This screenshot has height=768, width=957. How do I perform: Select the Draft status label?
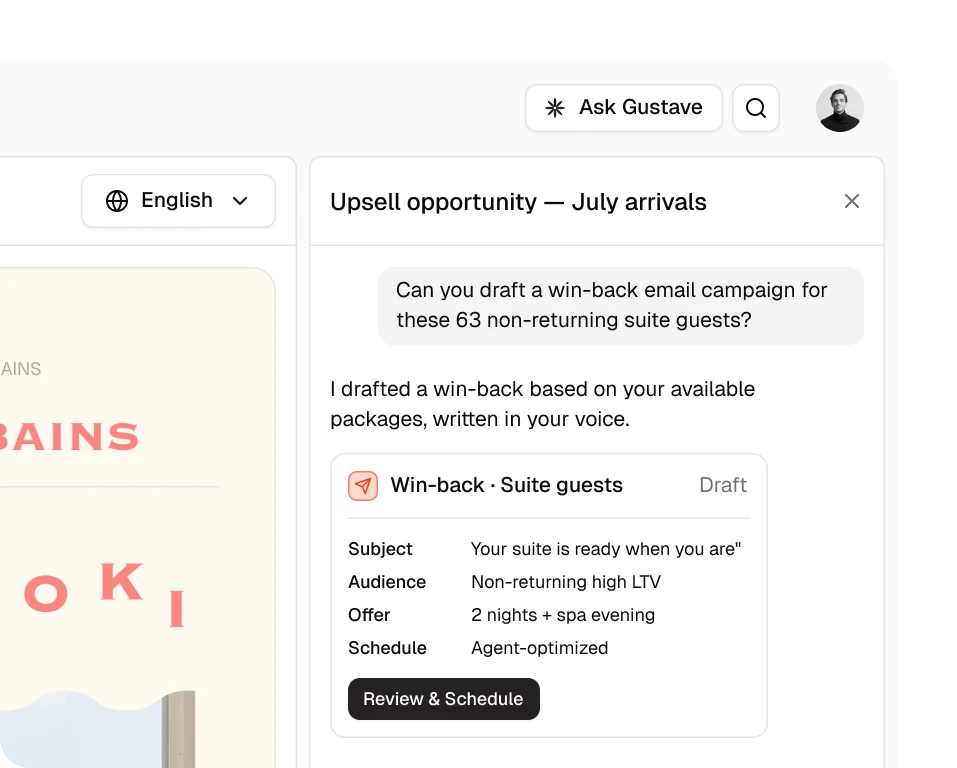[723, 485]
